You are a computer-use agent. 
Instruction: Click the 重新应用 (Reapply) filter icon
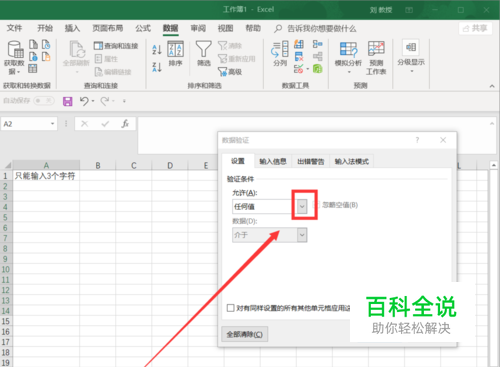(237, 59)
